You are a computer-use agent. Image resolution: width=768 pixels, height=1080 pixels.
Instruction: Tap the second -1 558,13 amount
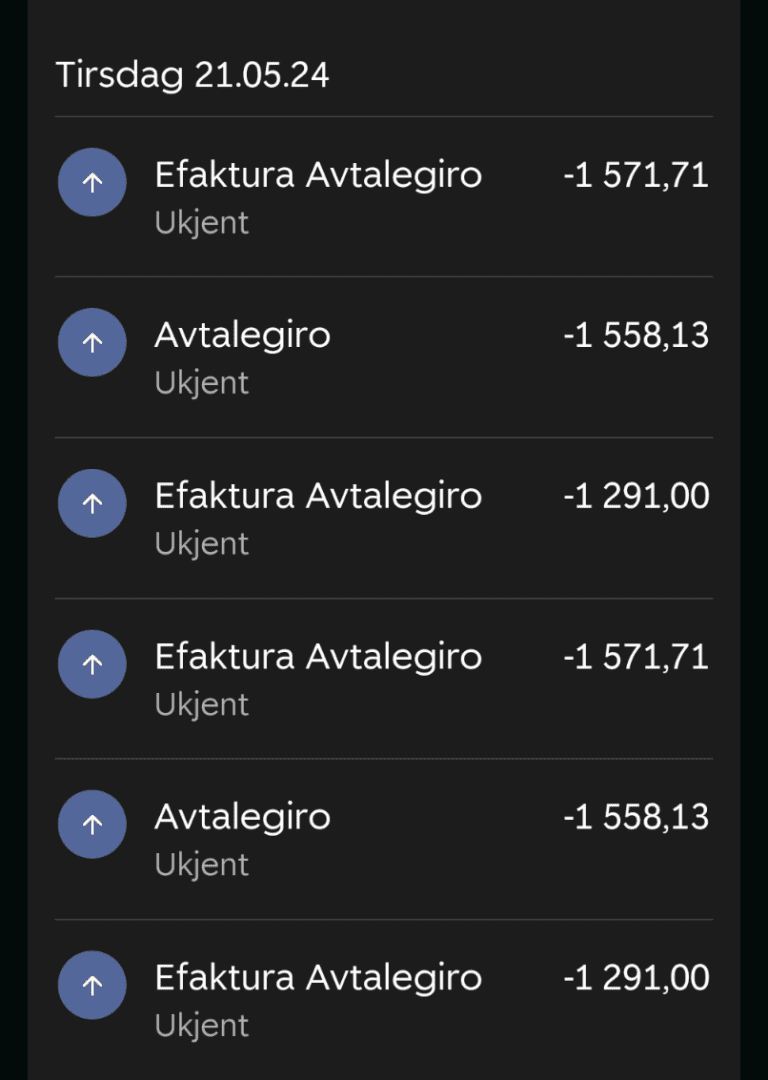(636, 817)
